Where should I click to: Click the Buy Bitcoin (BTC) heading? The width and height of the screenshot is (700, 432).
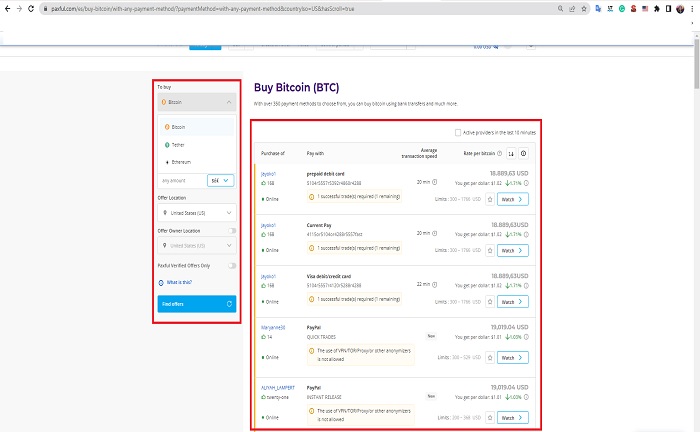coord(296,87)
